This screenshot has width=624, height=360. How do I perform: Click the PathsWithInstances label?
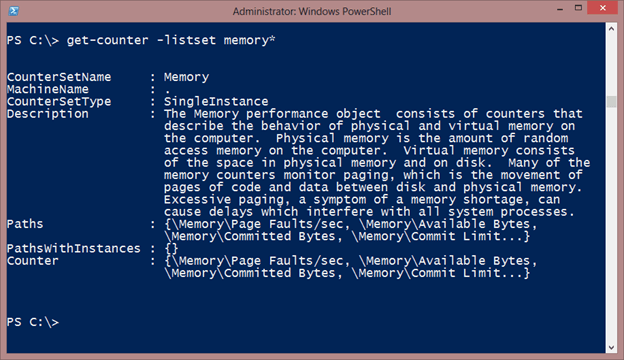(x=74, y=249)
